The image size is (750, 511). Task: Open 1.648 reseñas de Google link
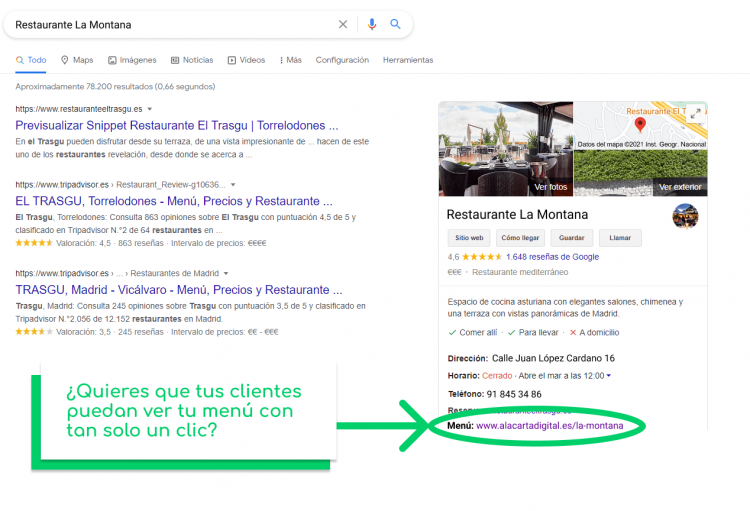pyautogui.click(x=552, y=257)
